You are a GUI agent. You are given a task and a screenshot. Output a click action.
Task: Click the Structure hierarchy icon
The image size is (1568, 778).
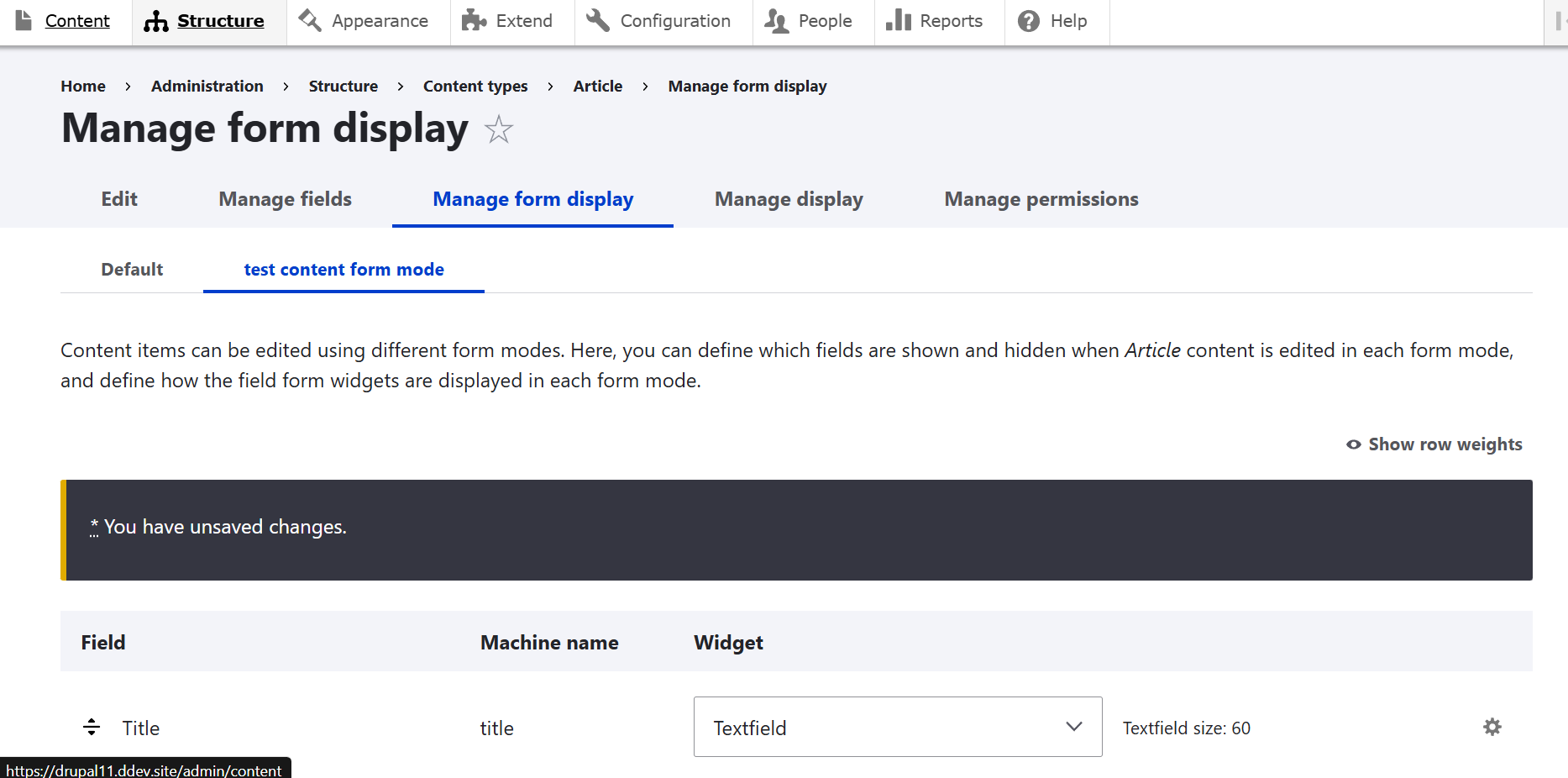point(156,21)
